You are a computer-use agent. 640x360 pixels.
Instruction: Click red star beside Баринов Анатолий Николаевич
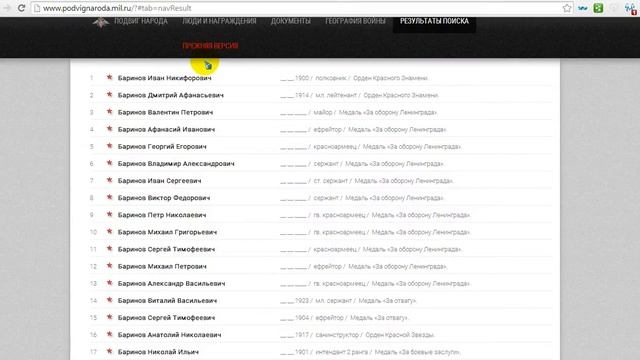pos(109,334)
